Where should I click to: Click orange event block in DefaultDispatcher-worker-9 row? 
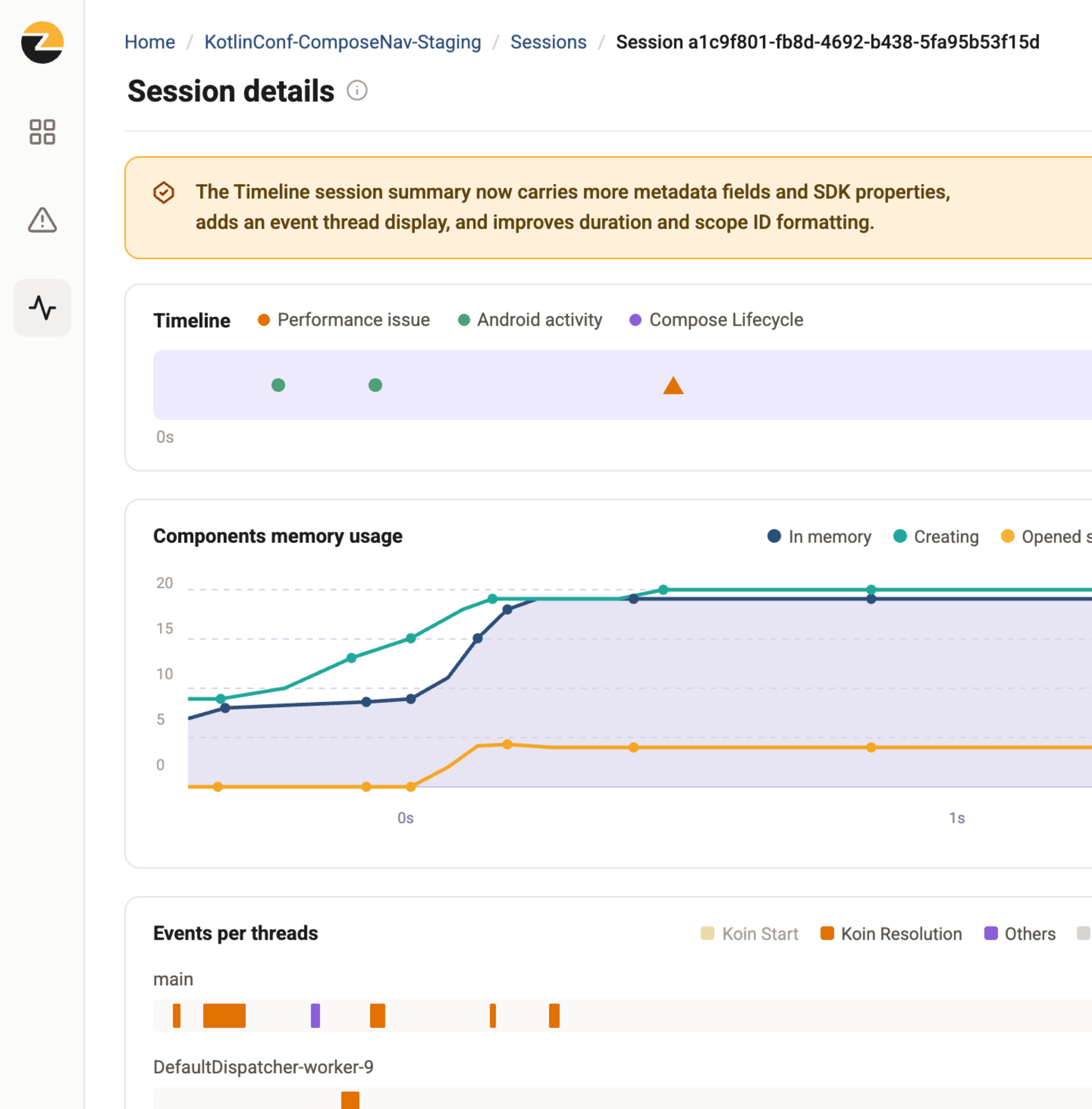click(x=350, y=1100)
